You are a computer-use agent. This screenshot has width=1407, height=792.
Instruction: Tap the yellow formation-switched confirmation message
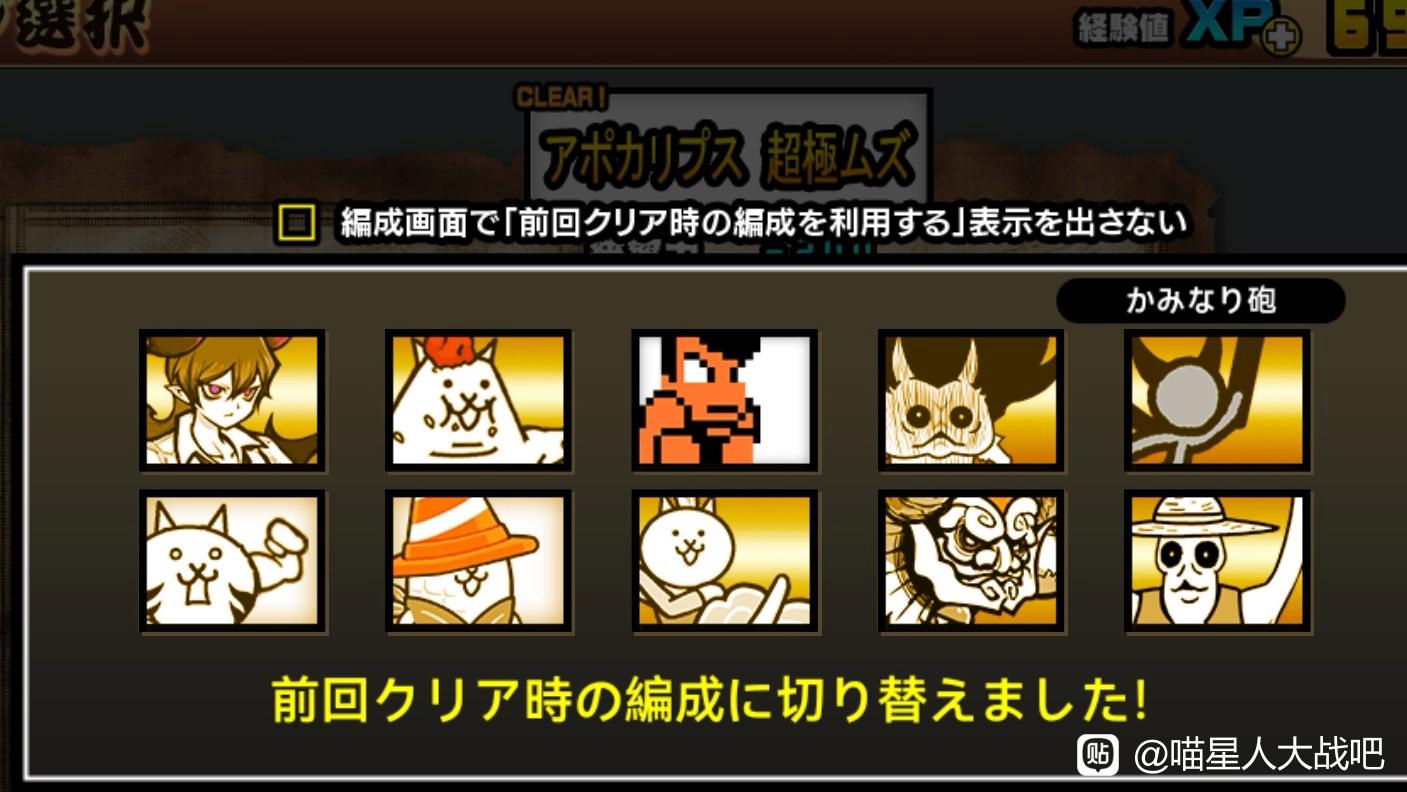708,700
